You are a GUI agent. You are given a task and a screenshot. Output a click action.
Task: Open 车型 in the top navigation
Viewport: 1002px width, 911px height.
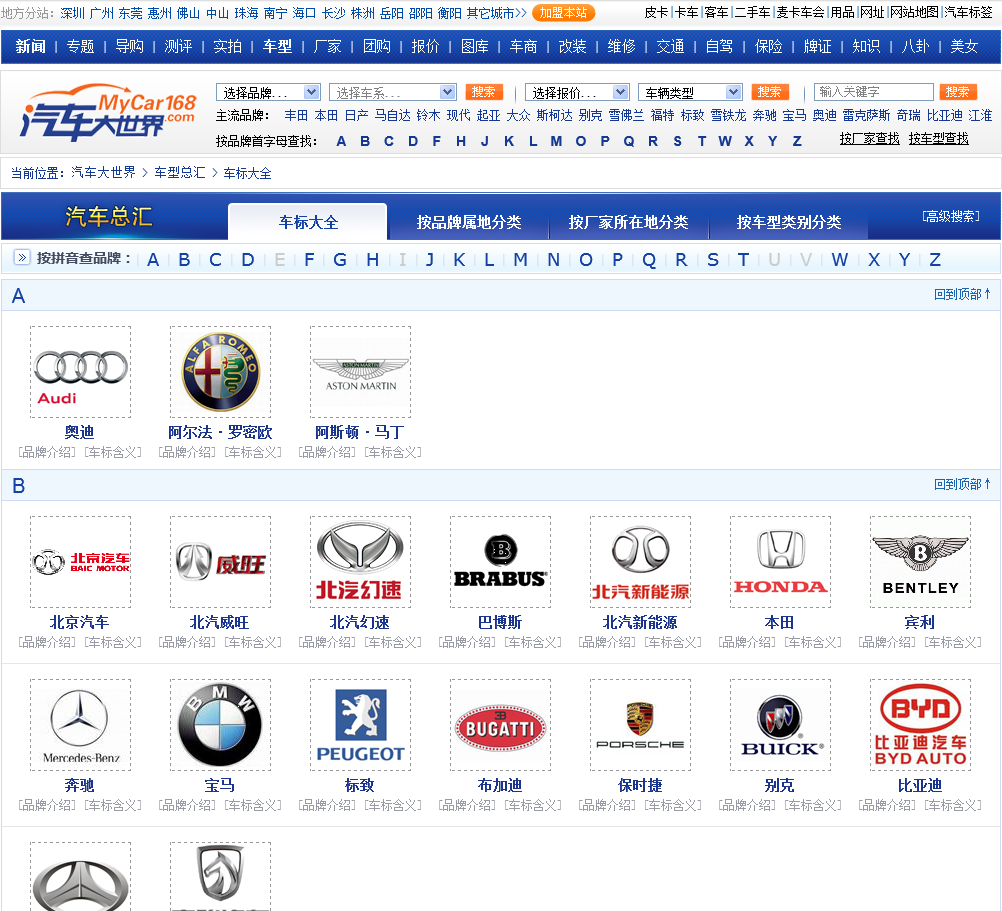tap(277, 47)
